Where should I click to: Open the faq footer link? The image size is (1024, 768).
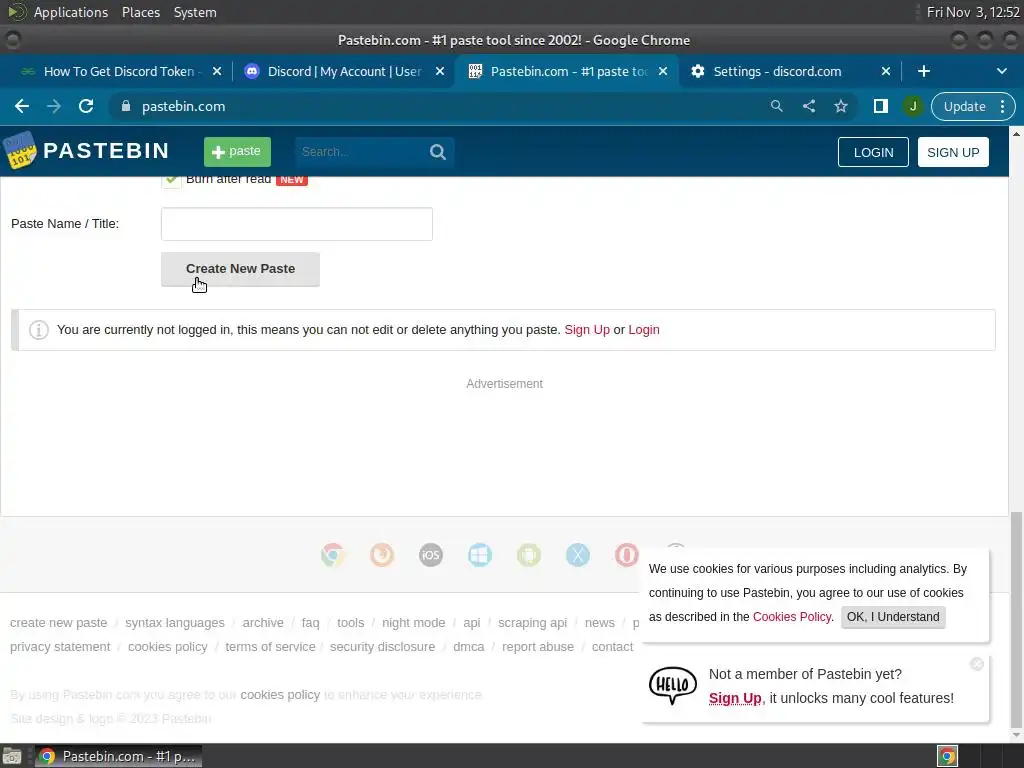(x=310, y=623)
